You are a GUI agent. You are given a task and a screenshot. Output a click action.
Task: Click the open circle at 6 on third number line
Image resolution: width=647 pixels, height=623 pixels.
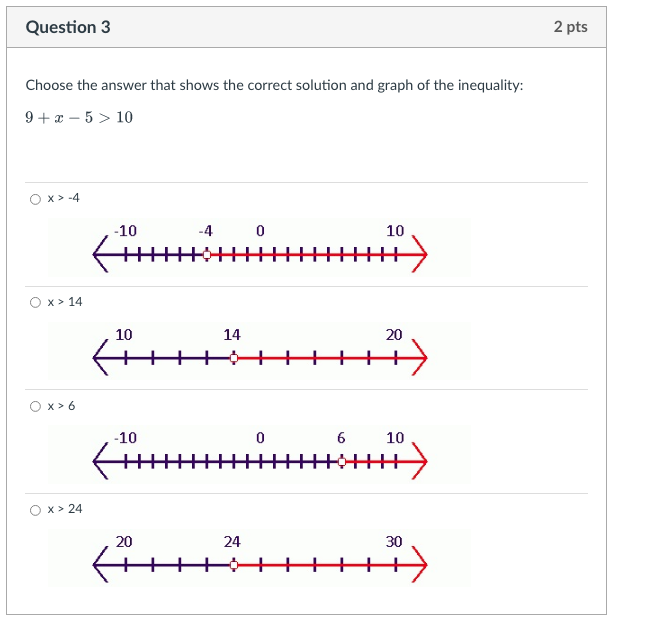coord(342,462)
